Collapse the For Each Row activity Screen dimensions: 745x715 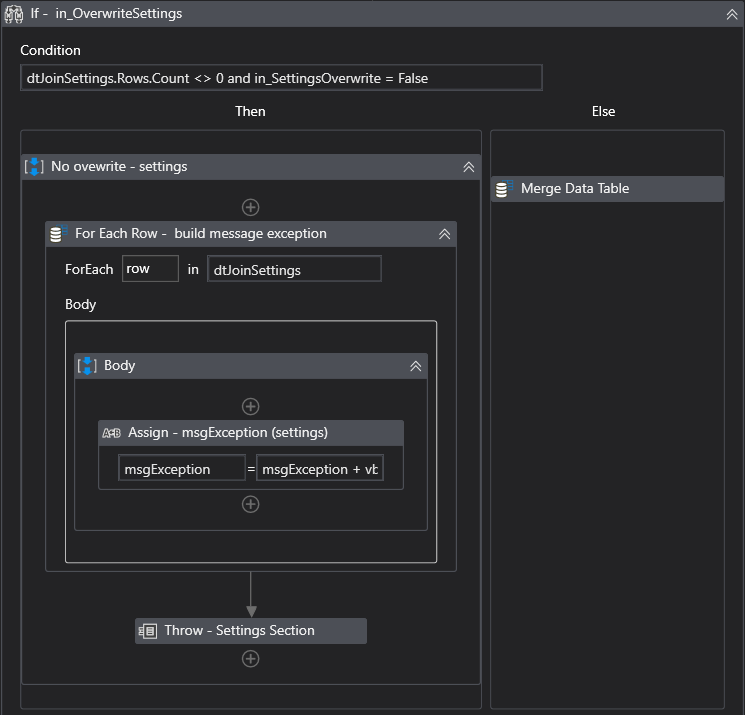click(445, 234)
